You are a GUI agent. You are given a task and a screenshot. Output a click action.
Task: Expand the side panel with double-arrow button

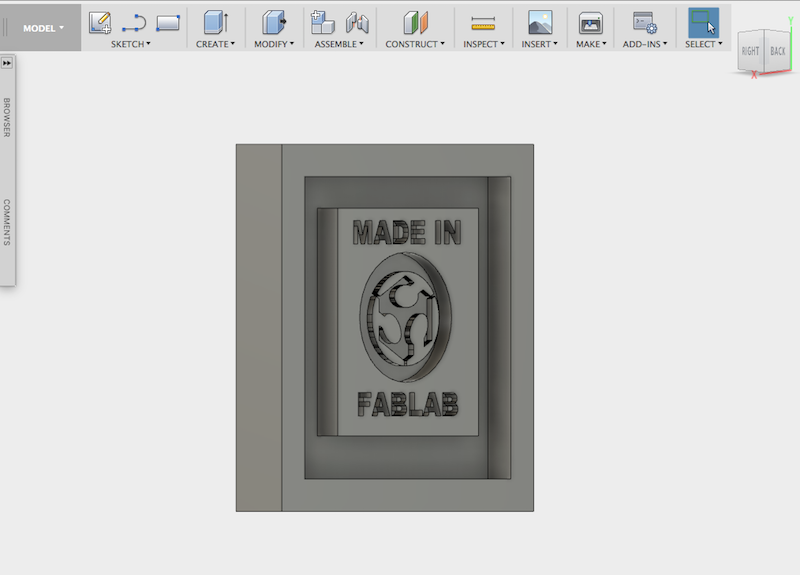coord(7,63)
